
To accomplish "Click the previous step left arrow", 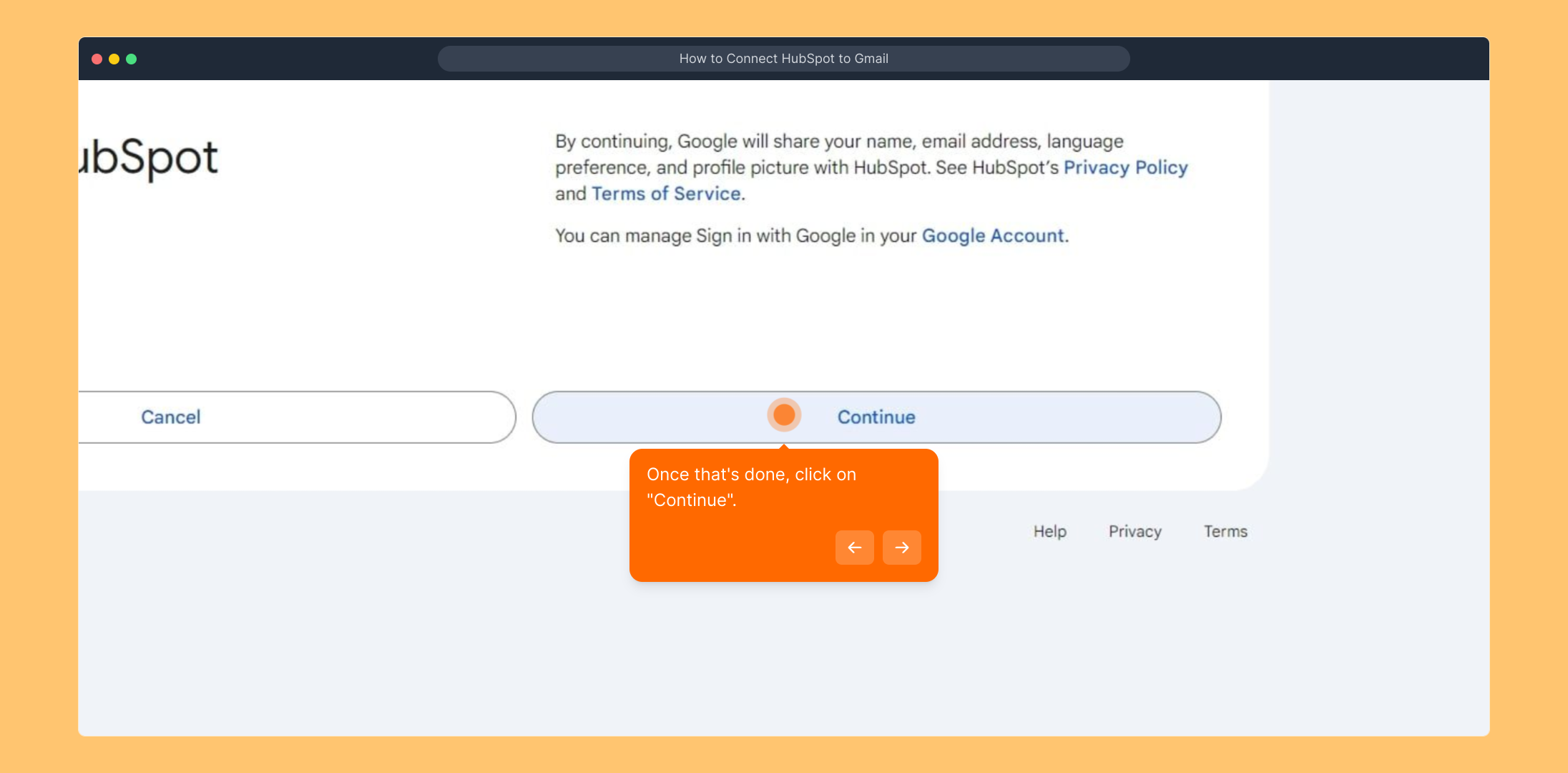I will (x=854, y=548).
